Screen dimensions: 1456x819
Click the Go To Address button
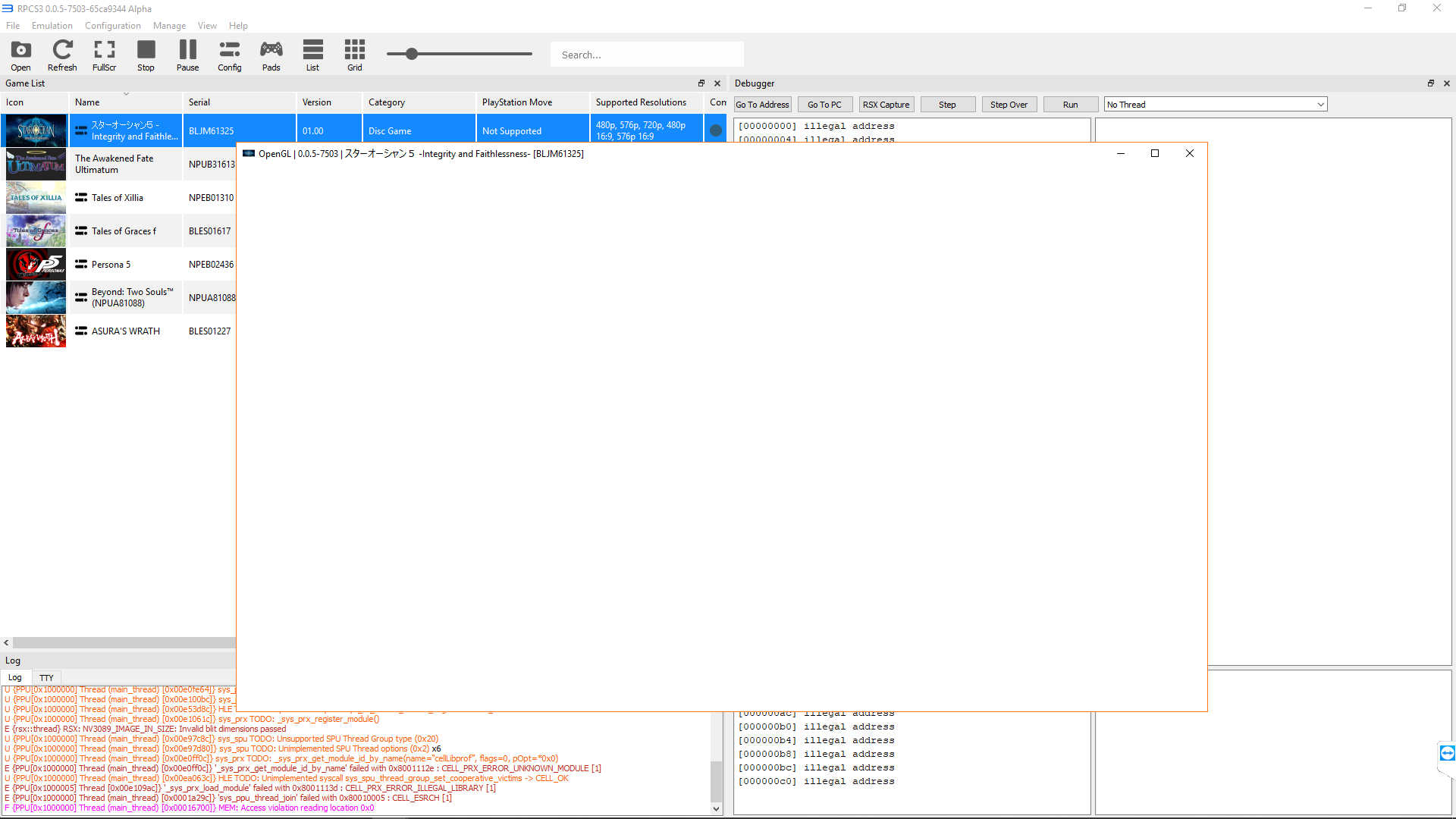[762, 105]
